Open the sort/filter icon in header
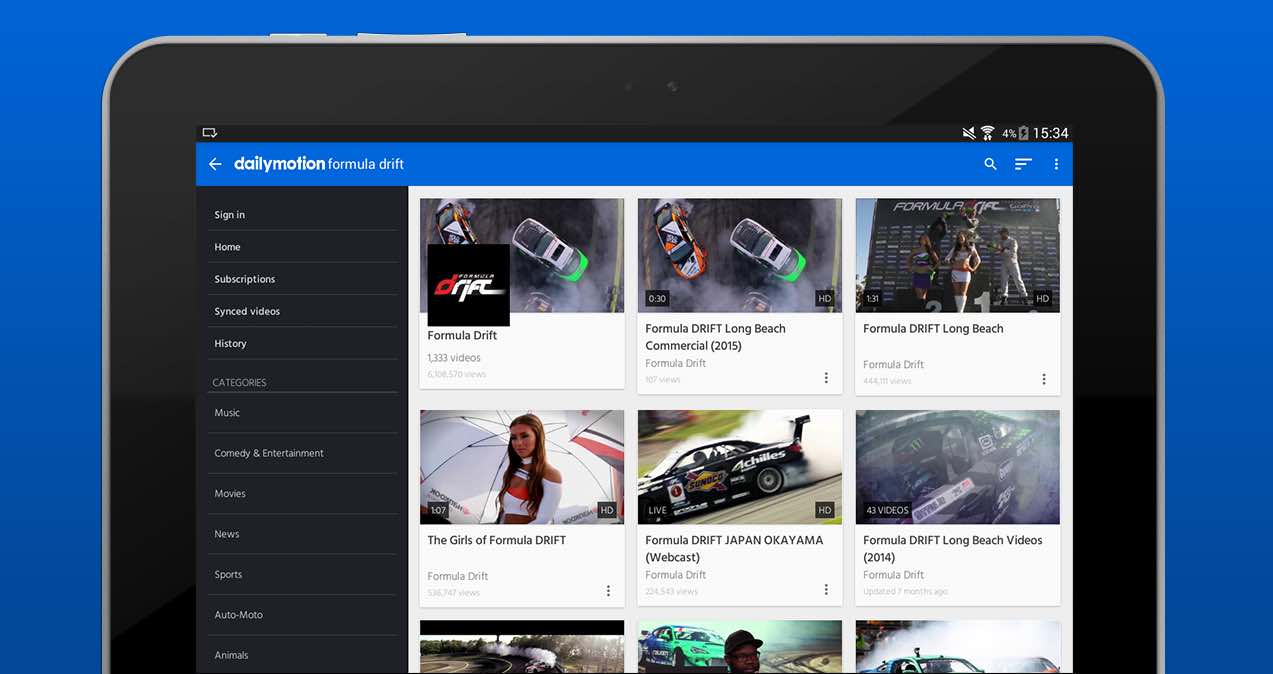This screenshot has width=1273, height=674. (x=1023, y=164)
